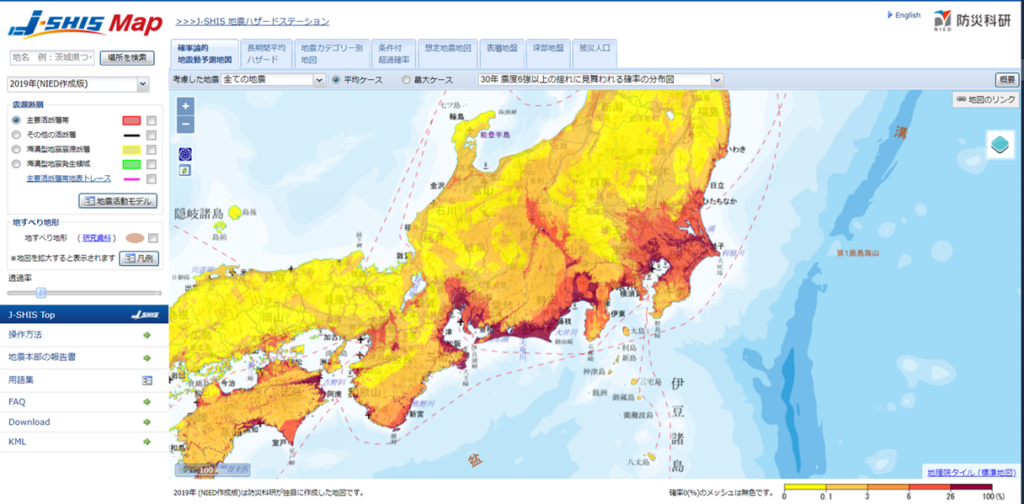This screenshot has height=504, width=1024.
Task: Open the 30年 震度6強以上 distribution map dropdown
Action: click(600, 79)
